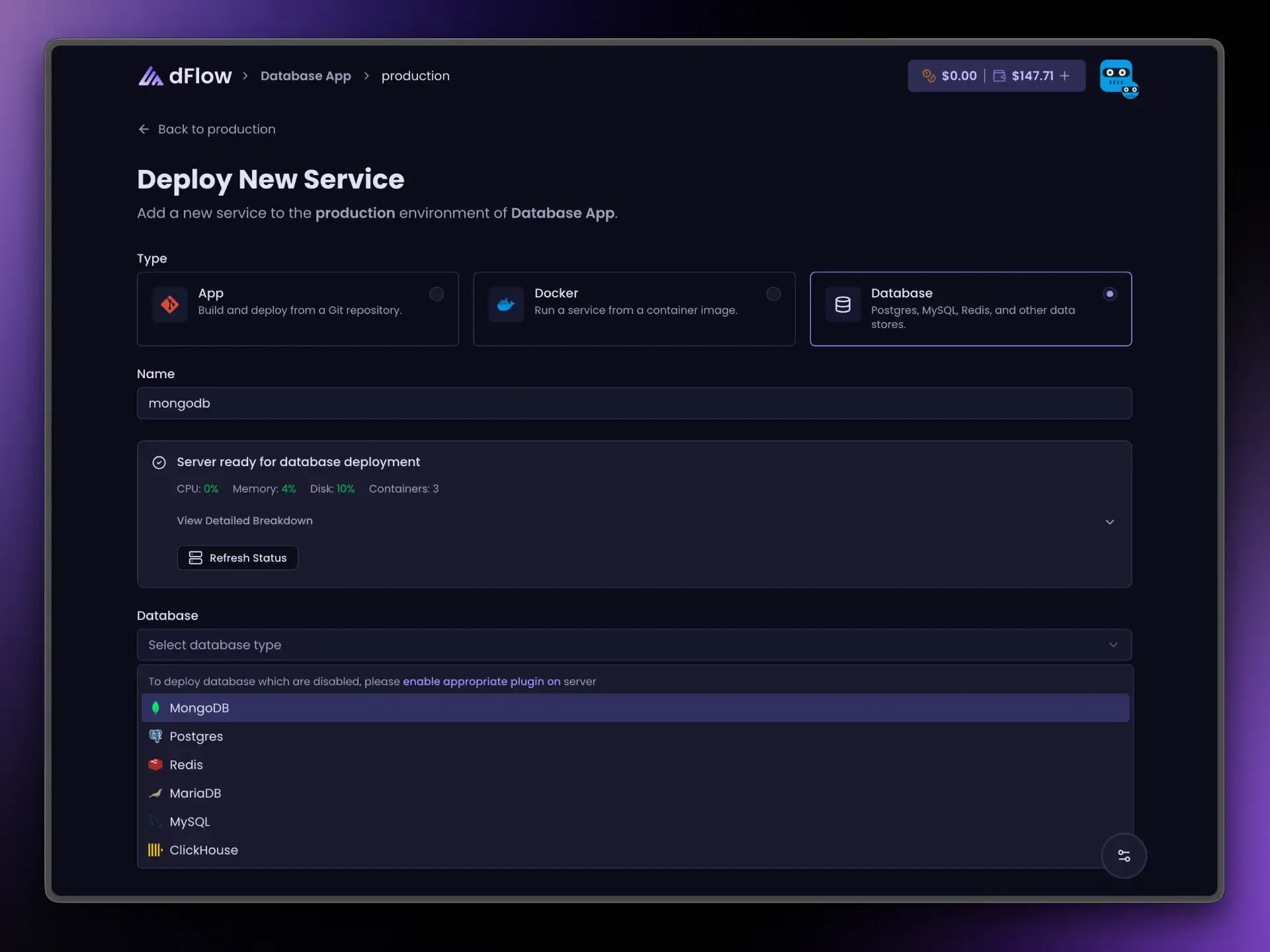The width and height of the screenshot is (1270, 952).
Task: Go Back to production link
Action: (x=206, y=129)
